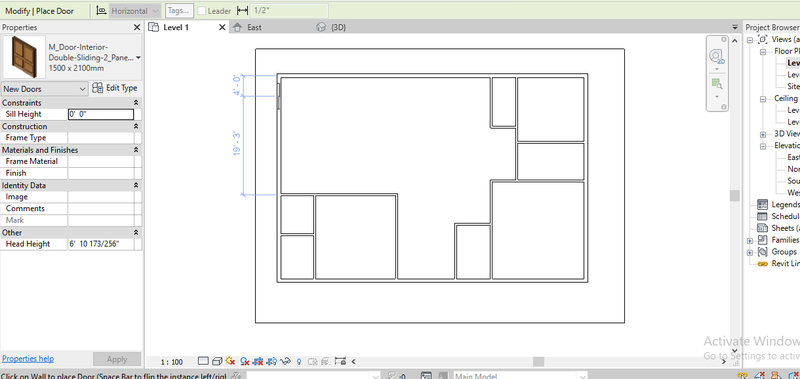Click the Detail Level icon in view control bar
The image size is (800, 379).
tap(203, 361)
